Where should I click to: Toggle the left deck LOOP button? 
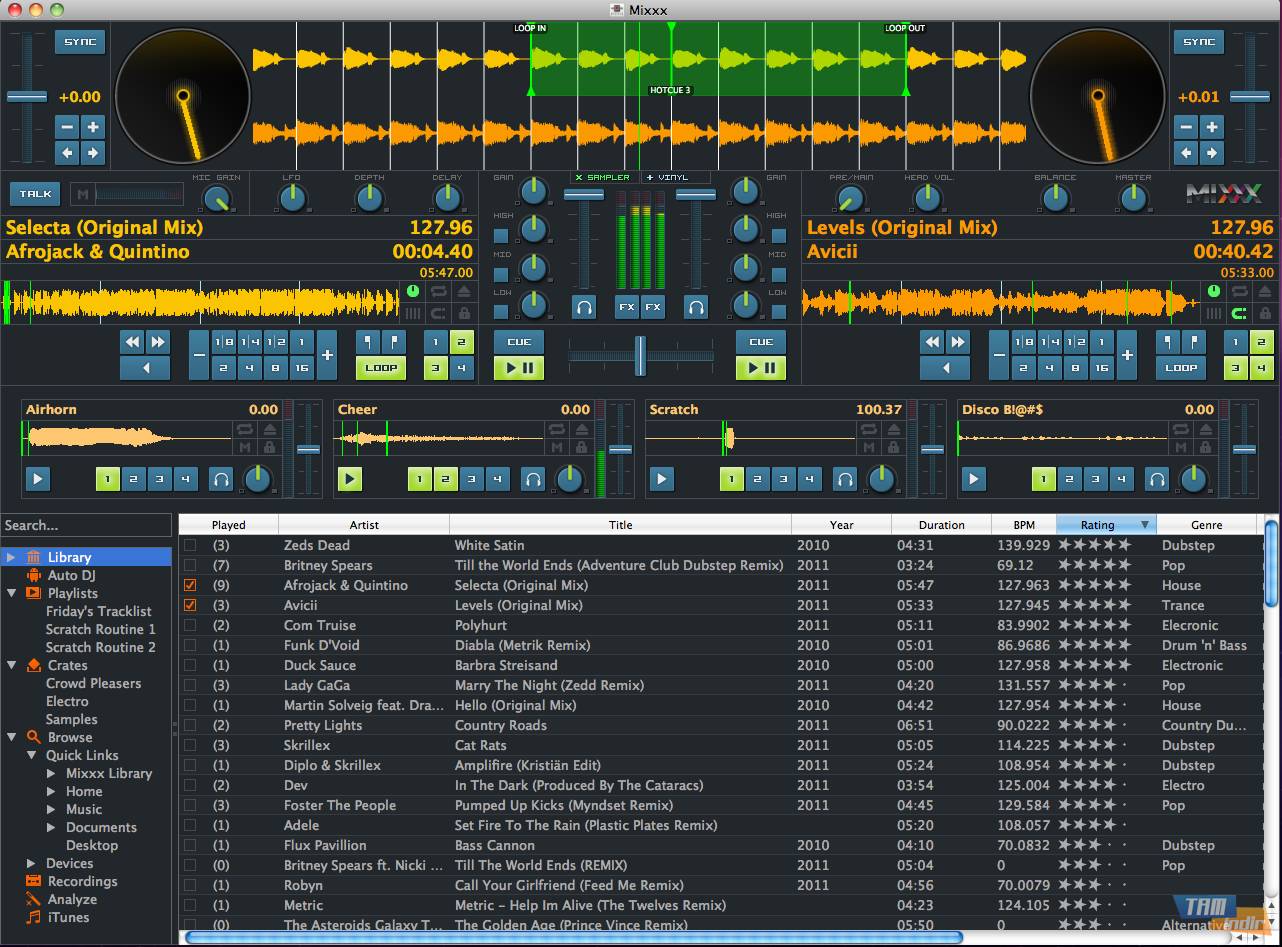pos(381,368)
